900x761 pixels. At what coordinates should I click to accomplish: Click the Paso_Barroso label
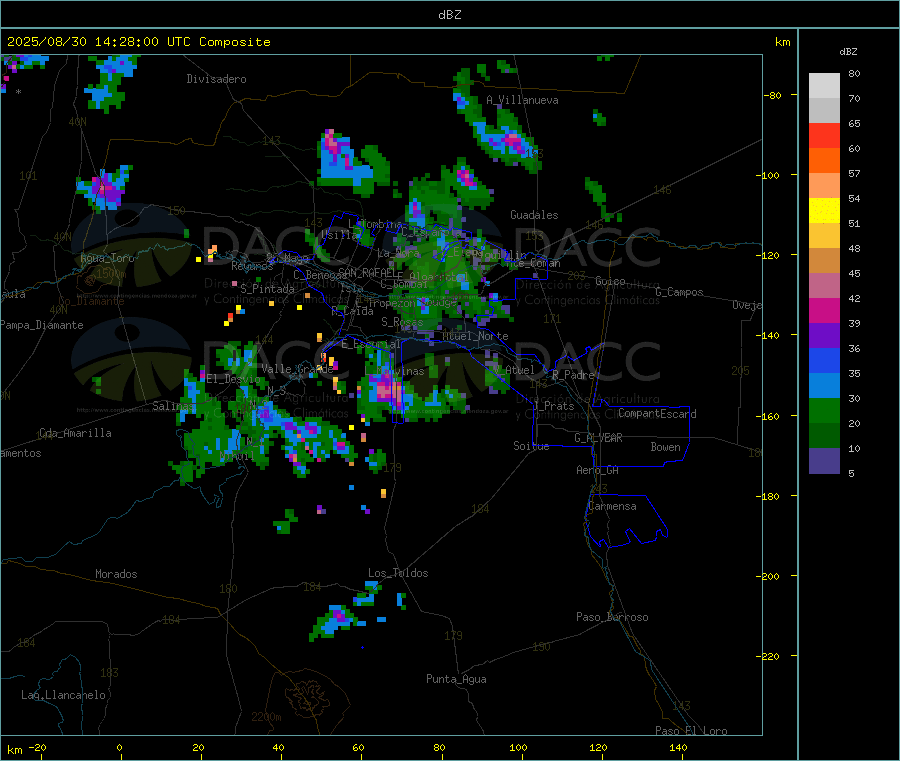[612, 617]
